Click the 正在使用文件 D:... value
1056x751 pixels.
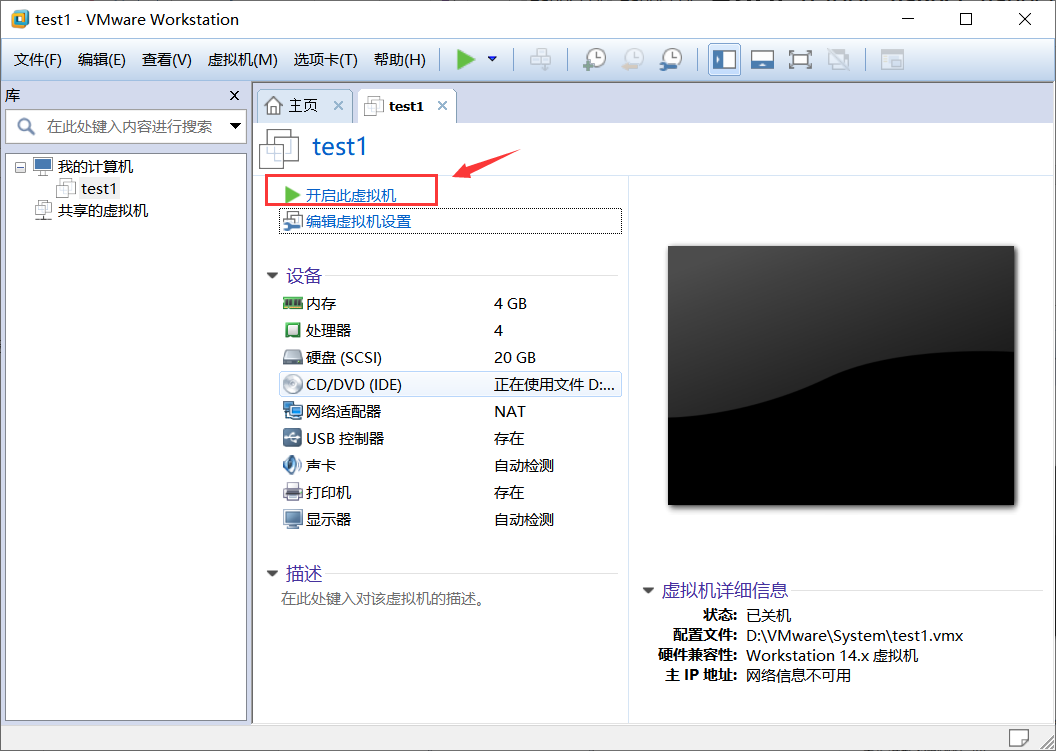tap(554, 385)
